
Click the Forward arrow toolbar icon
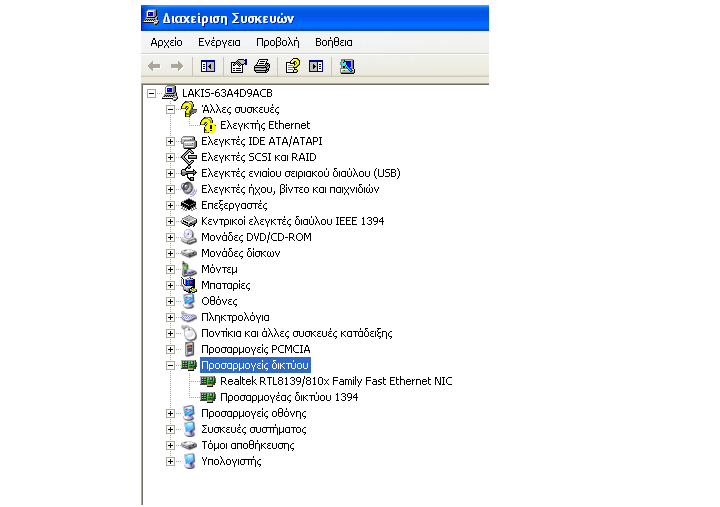click(177, 67)
